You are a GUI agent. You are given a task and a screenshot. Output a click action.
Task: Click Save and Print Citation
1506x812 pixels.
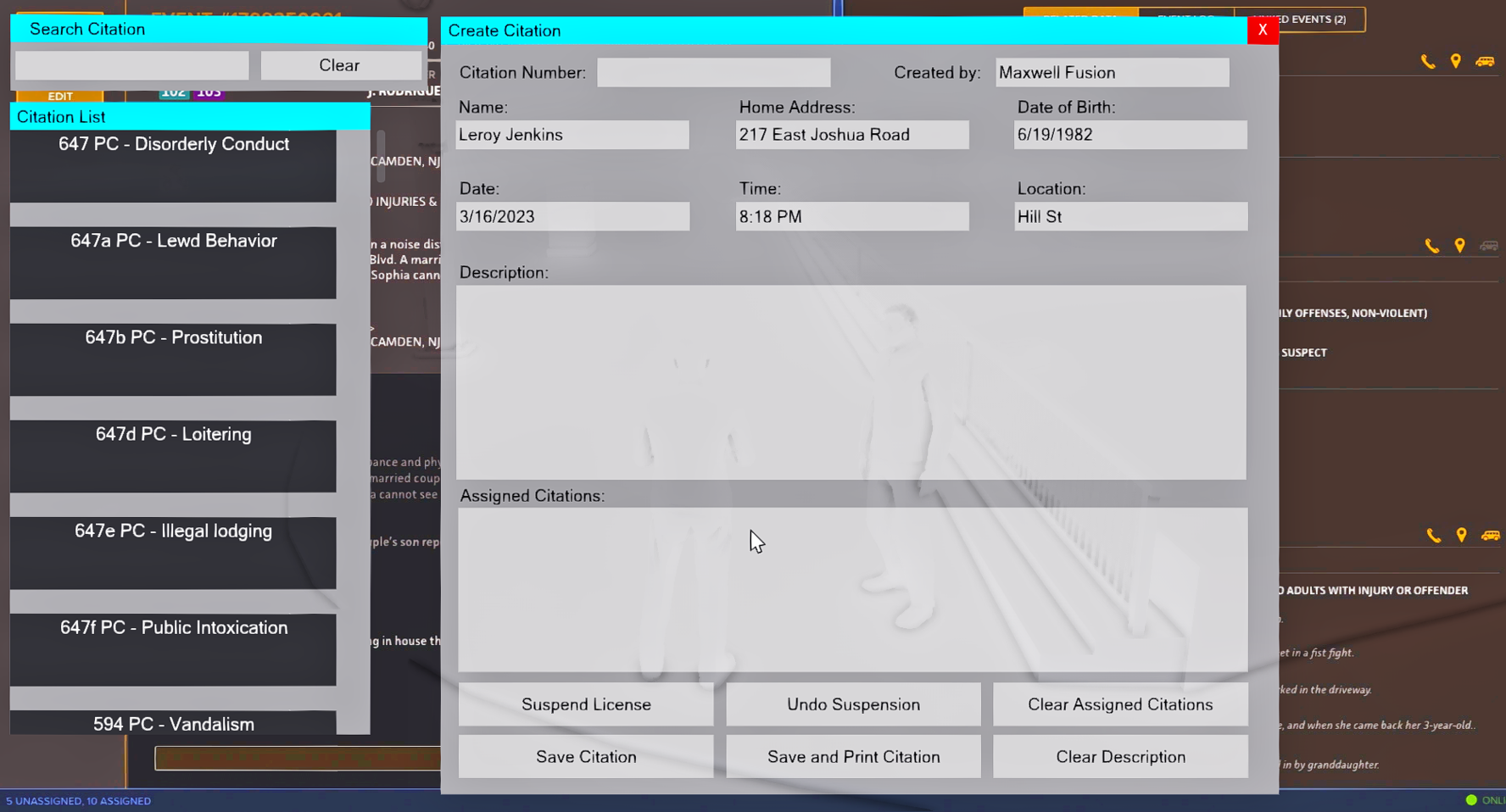[x=853, y=756]
